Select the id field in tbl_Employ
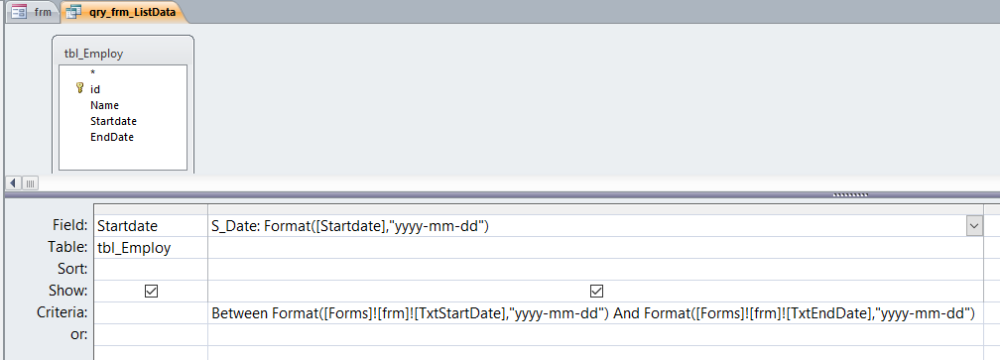Viewport: 1000px width, 360px height. pyautogui.click(x=95, y=89)
